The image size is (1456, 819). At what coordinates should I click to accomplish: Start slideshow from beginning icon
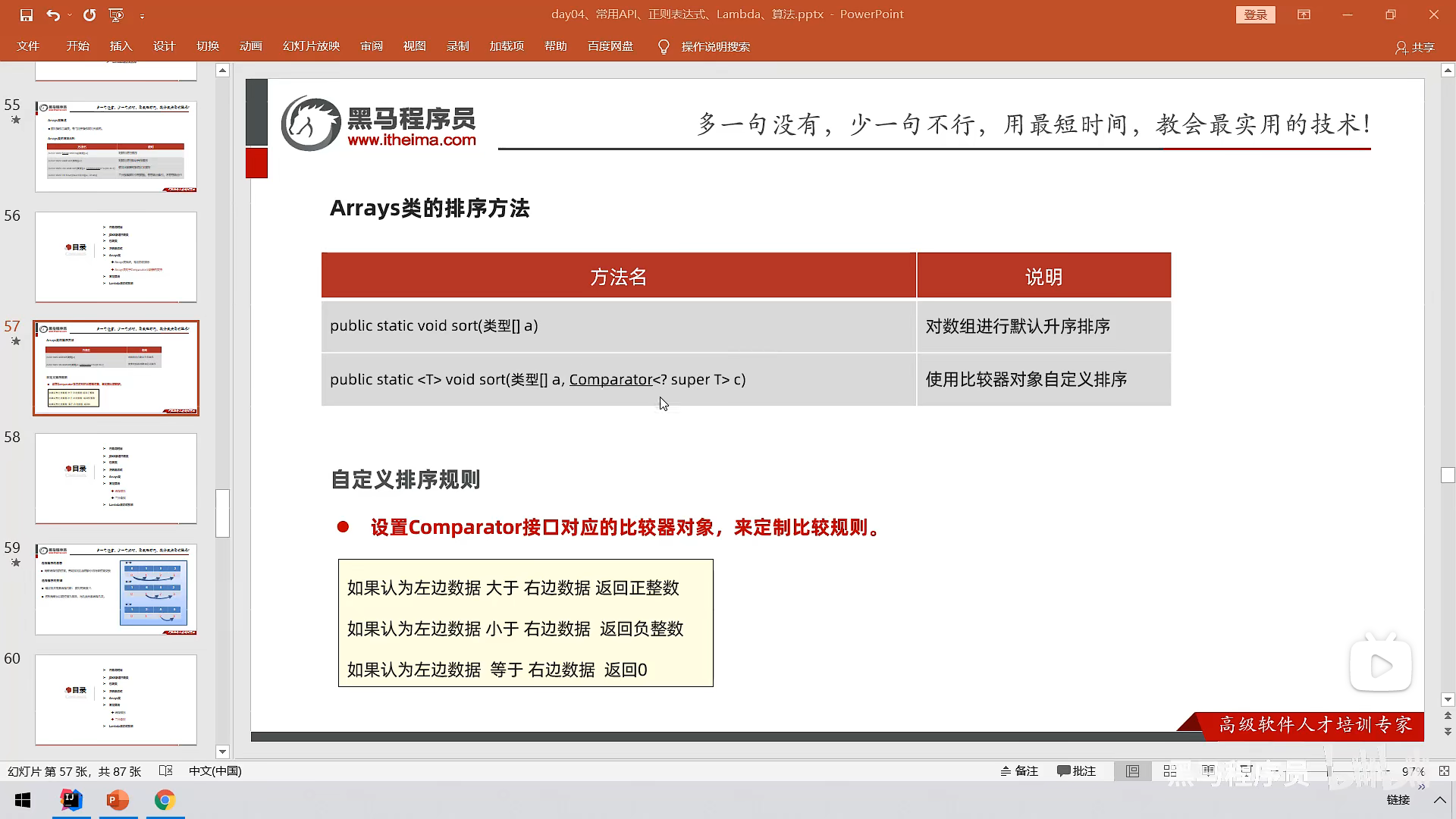pos(116,15)
